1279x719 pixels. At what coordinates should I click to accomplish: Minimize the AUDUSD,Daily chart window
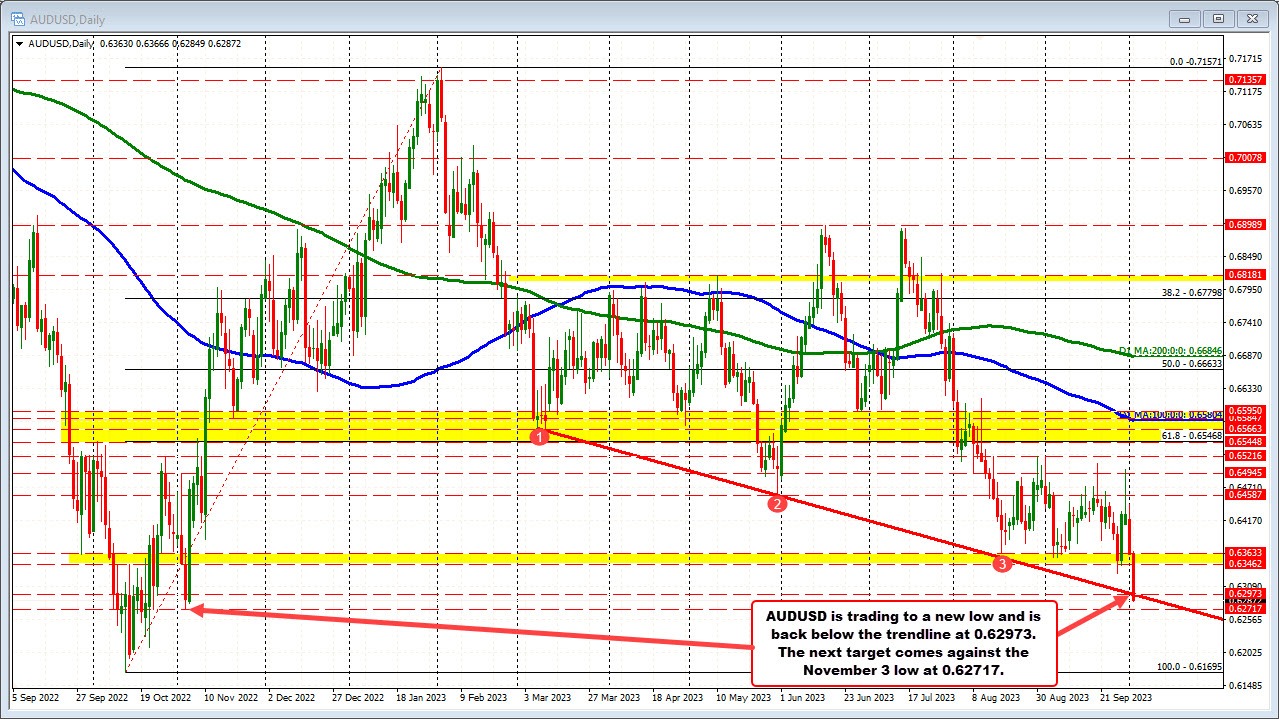tap(1183, 18)
